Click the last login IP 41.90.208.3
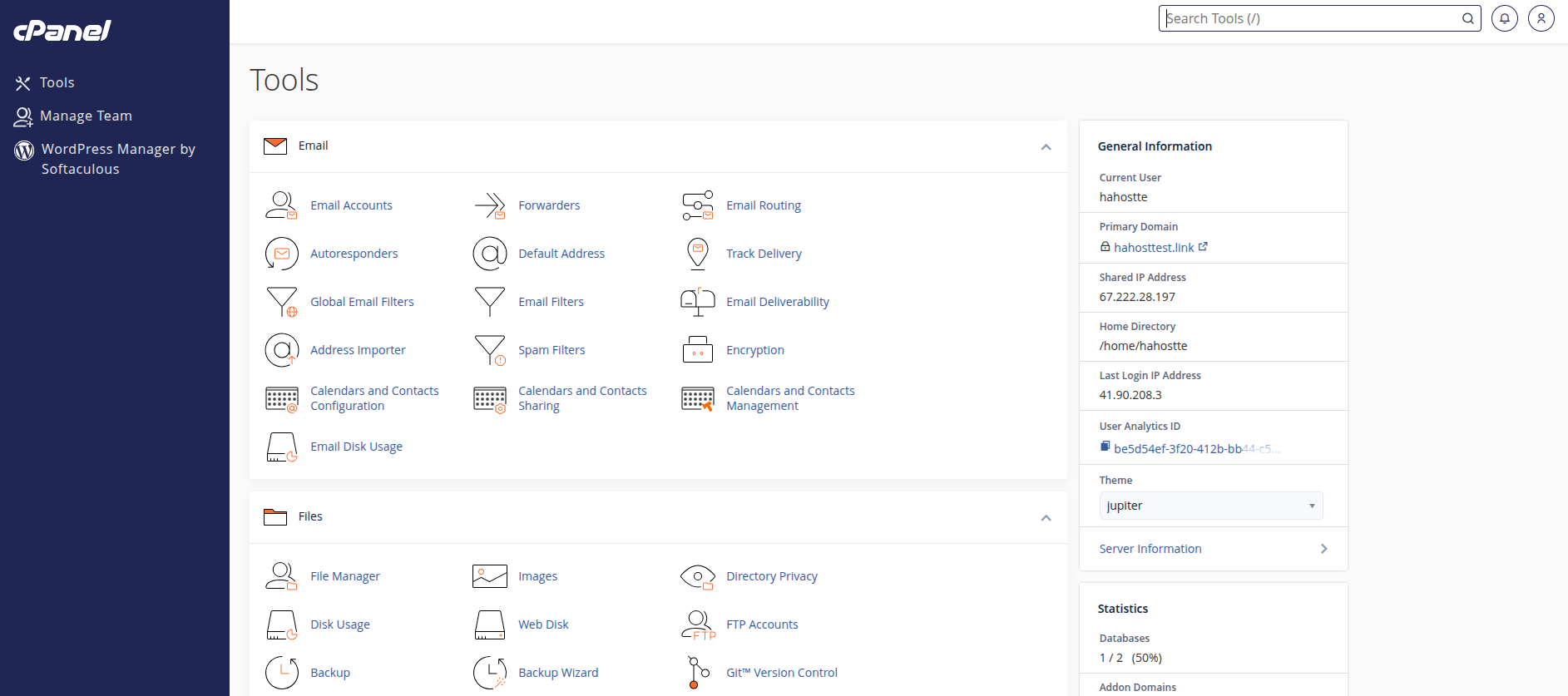 1130,395
